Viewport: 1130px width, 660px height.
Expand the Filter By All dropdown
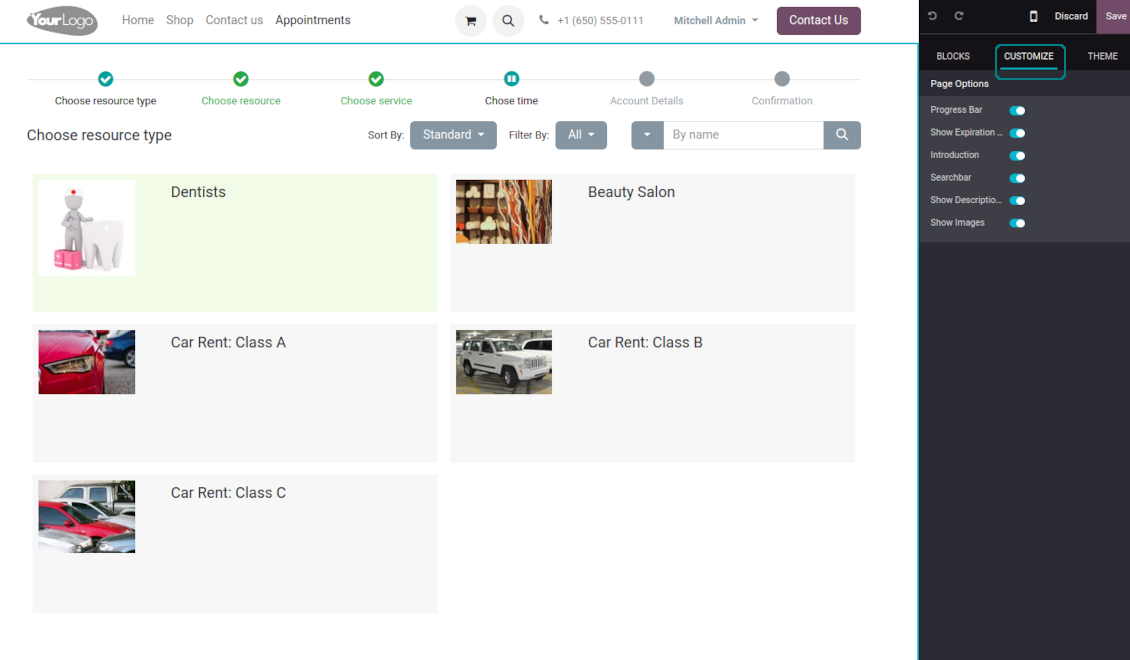[581, 135]
